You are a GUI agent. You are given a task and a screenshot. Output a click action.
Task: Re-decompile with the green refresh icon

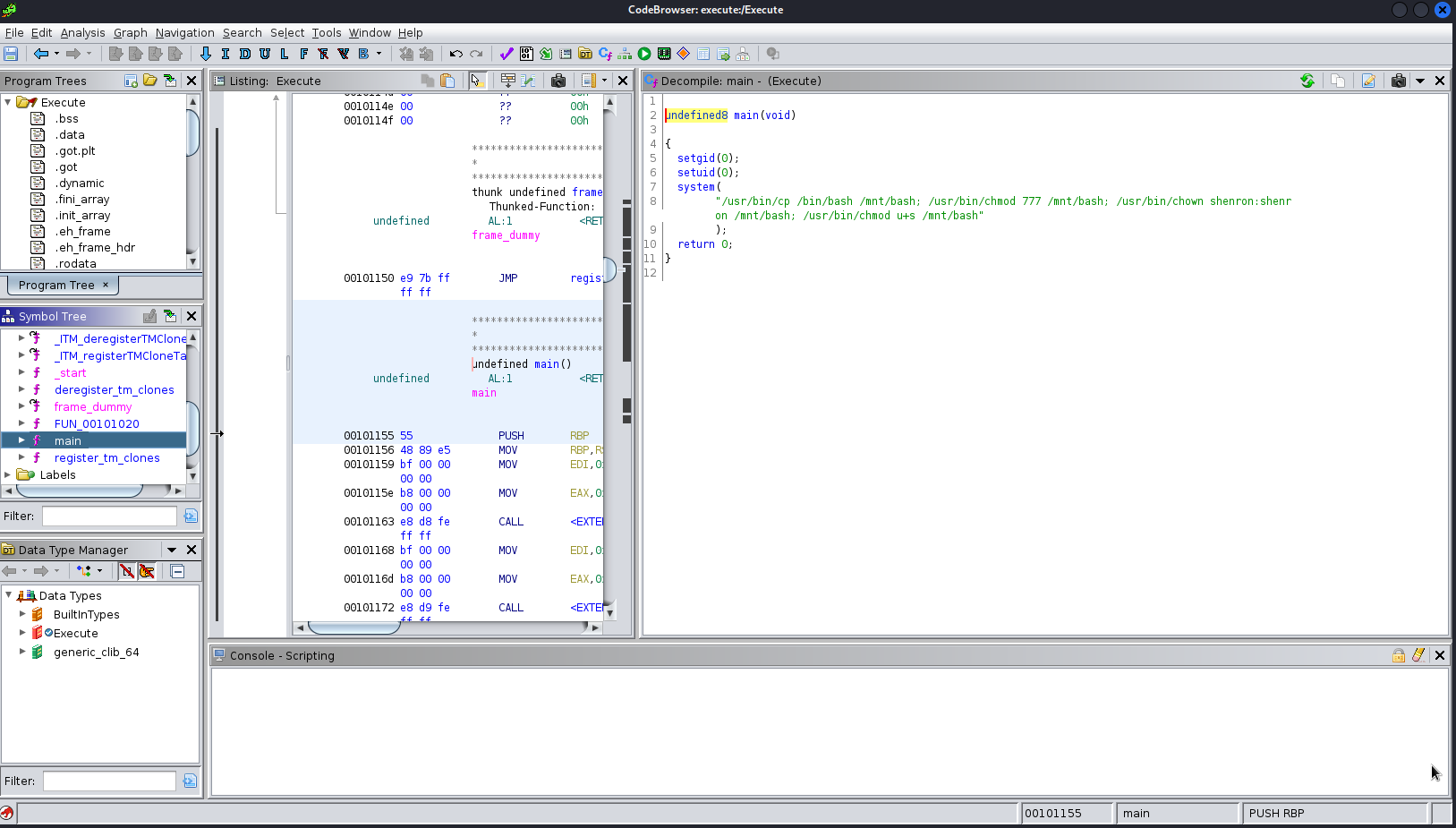tap(1307, 81)
